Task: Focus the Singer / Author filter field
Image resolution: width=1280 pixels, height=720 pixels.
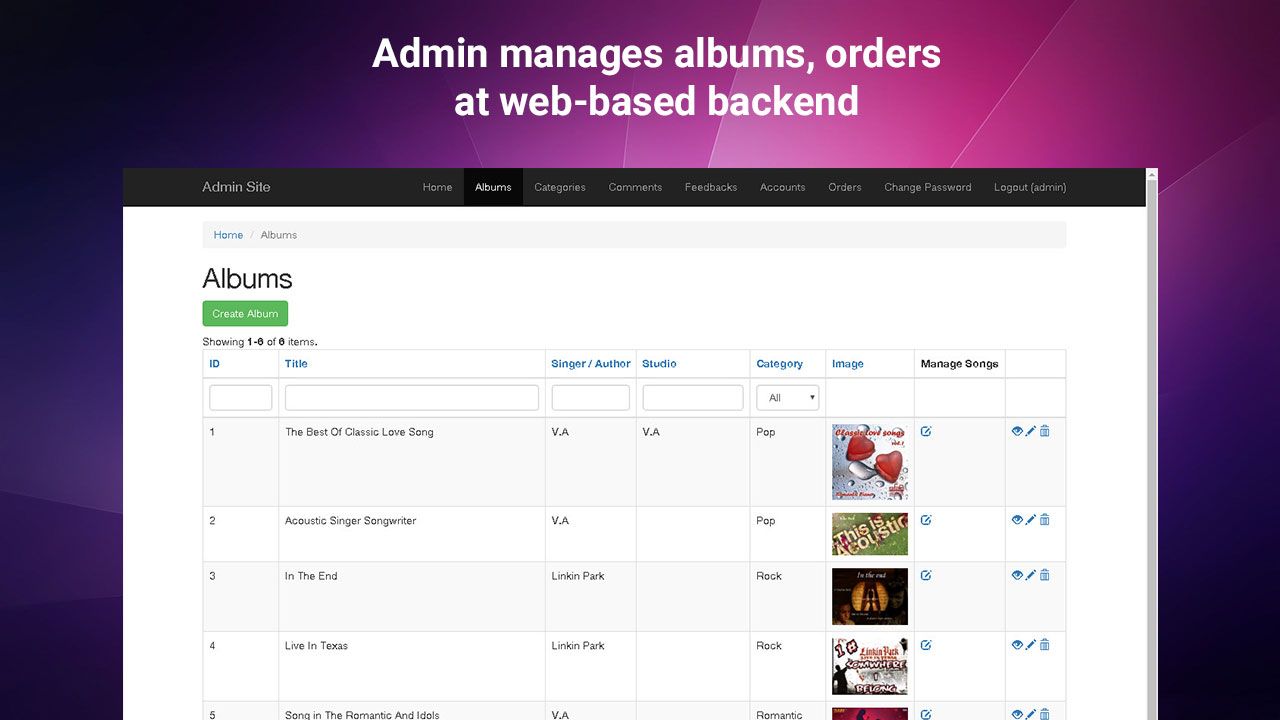Action: tap(591, 397)
